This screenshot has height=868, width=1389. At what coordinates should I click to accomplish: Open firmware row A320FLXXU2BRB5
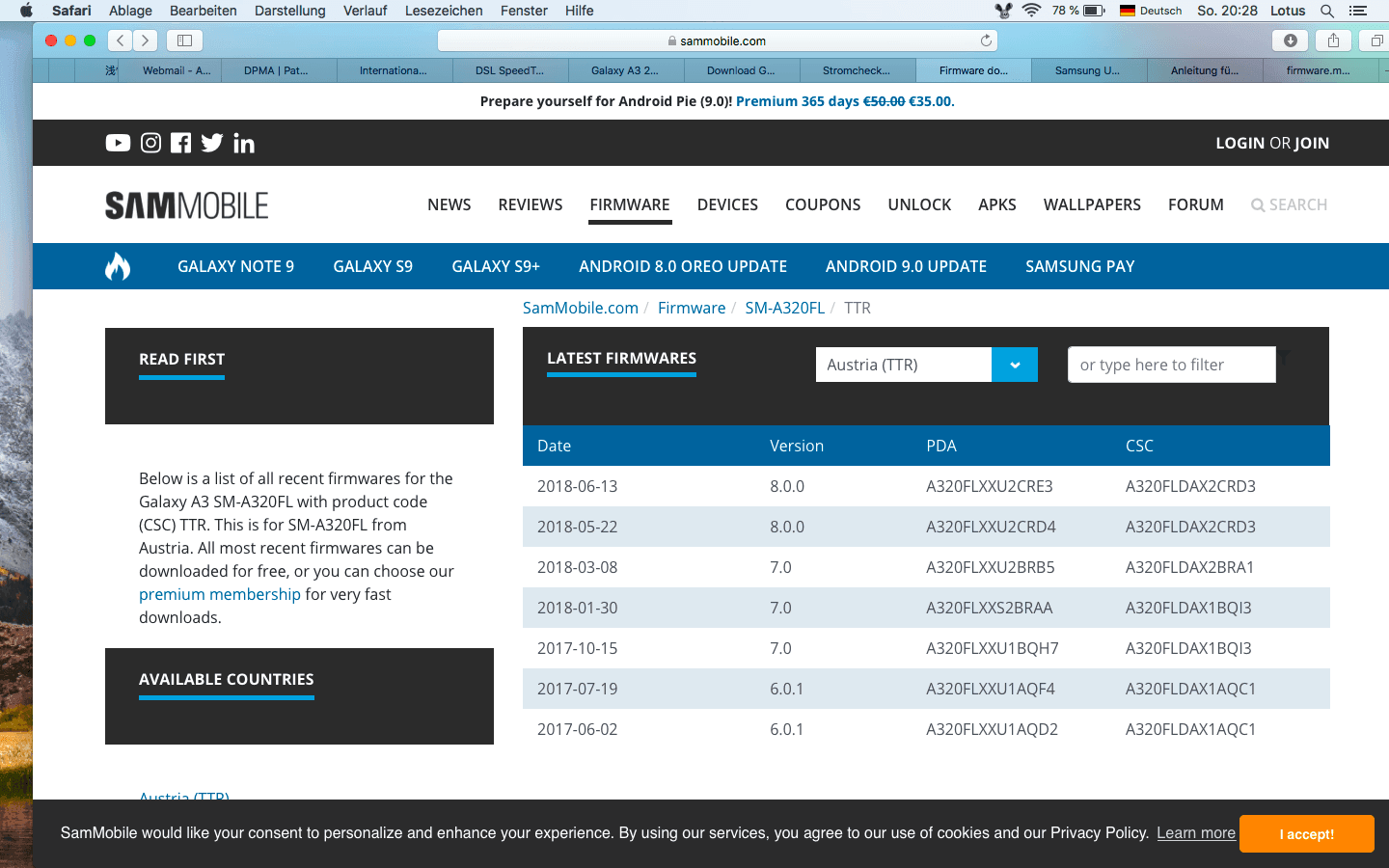coord(926,567)
